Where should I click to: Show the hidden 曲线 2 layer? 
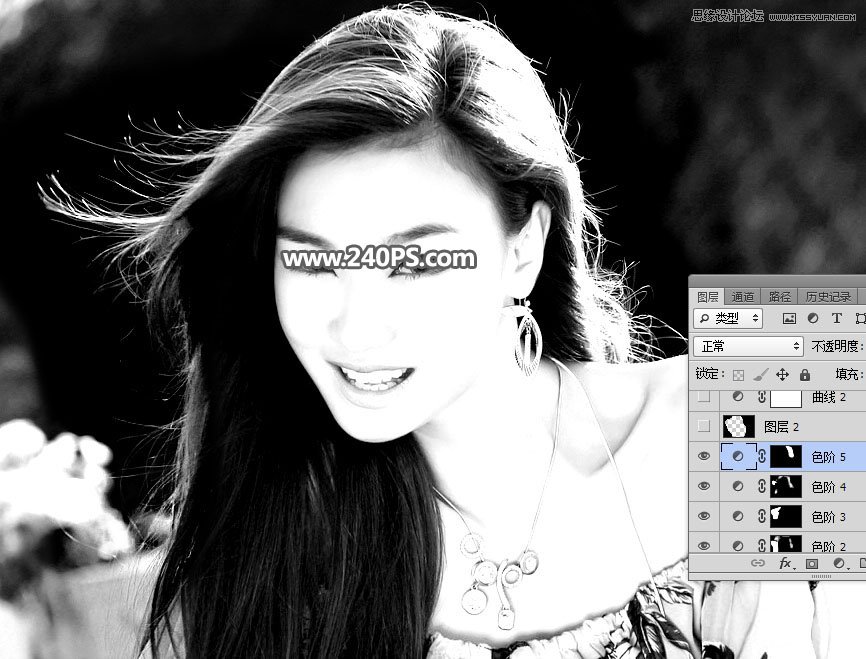(x=704, y=397)
